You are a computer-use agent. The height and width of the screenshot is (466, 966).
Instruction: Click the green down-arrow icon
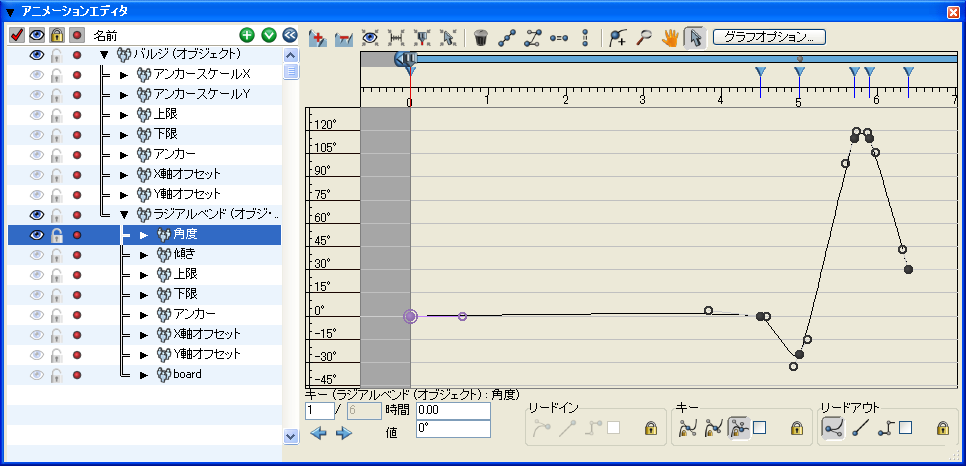[x=269, y=35]
